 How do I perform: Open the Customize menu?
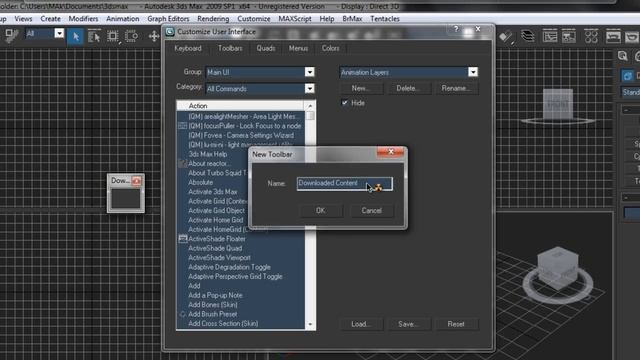(254, 19)
